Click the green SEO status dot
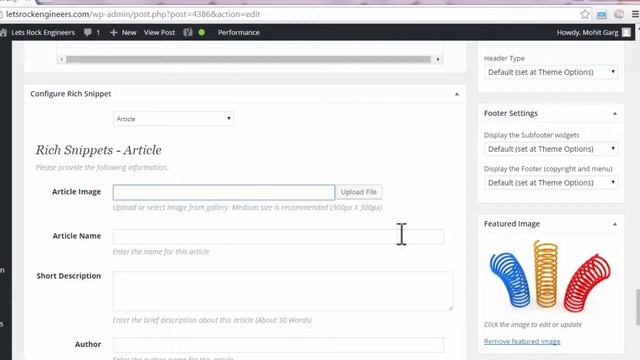640x360 pixels. (x=202, y=32)
